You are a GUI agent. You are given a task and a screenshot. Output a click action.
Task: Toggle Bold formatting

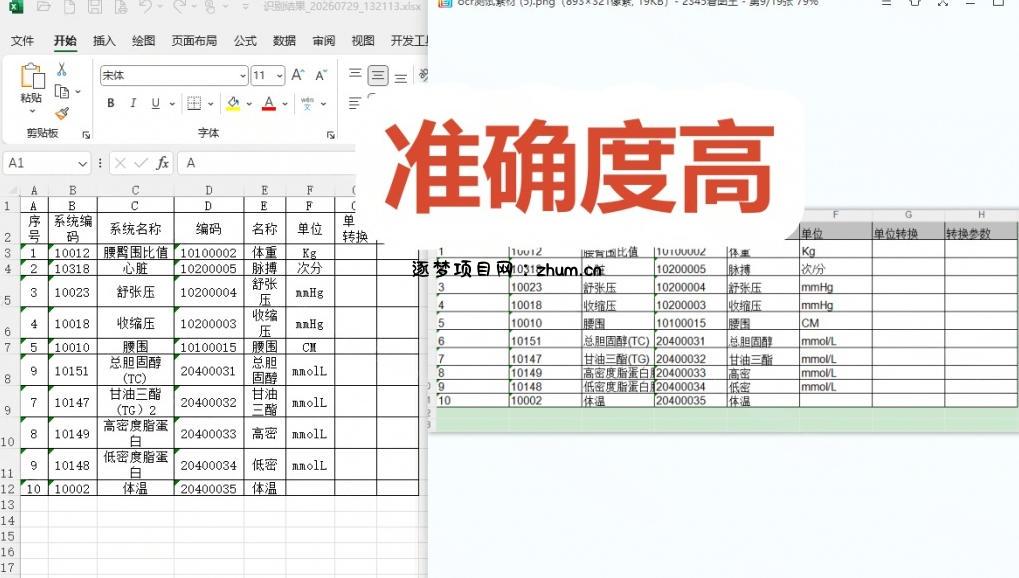point(110,103)
